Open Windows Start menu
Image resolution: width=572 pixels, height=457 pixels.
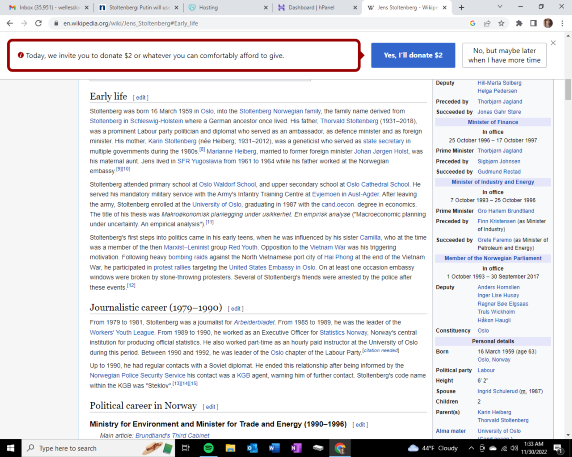10,448
